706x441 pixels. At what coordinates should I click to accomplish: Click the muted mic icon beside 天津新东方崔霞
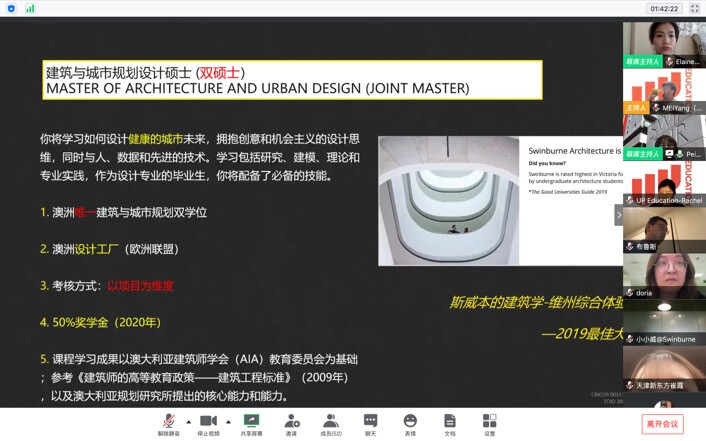click(630, 386)
